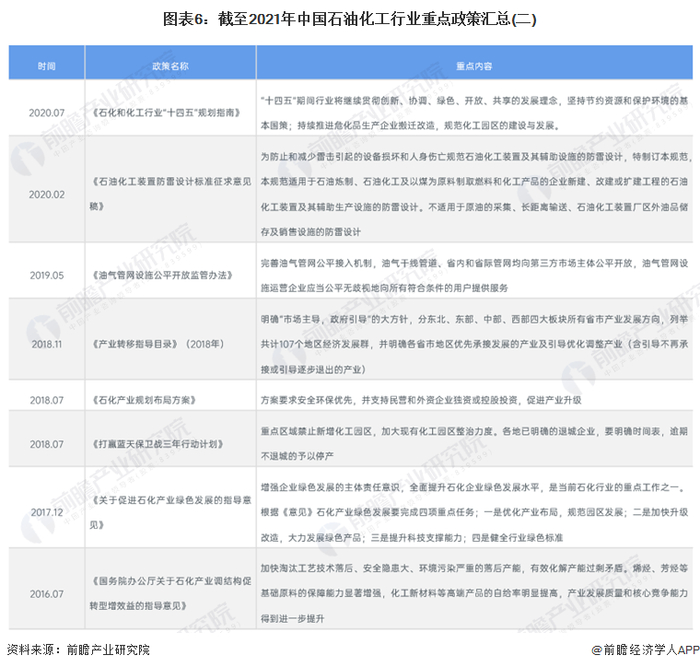Viewport: 700px width, 669px height.
Task: Click content text starting 方案要求安全环保优先
Action: point(421,400)
